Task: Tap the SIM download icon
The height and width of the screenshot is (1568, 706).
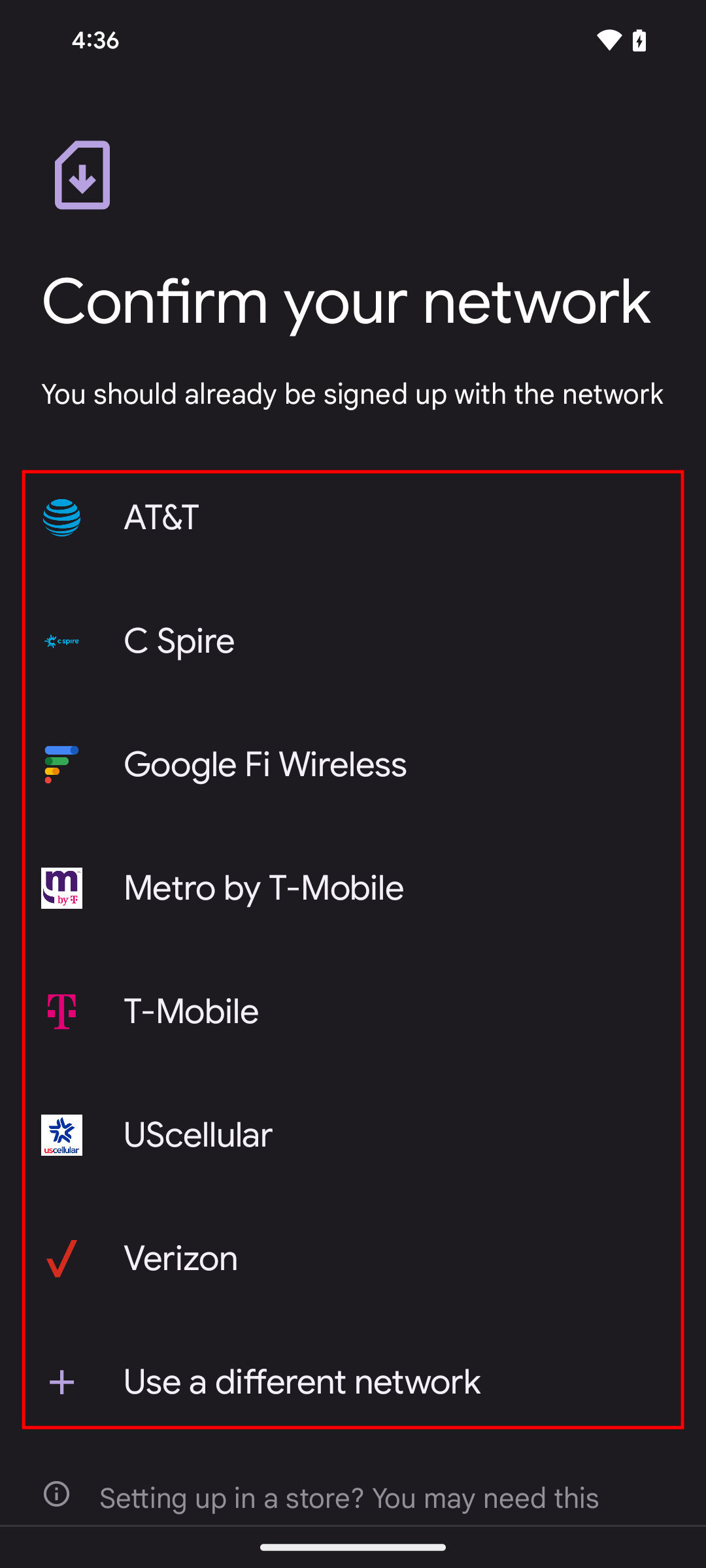Action: point(82,175)
